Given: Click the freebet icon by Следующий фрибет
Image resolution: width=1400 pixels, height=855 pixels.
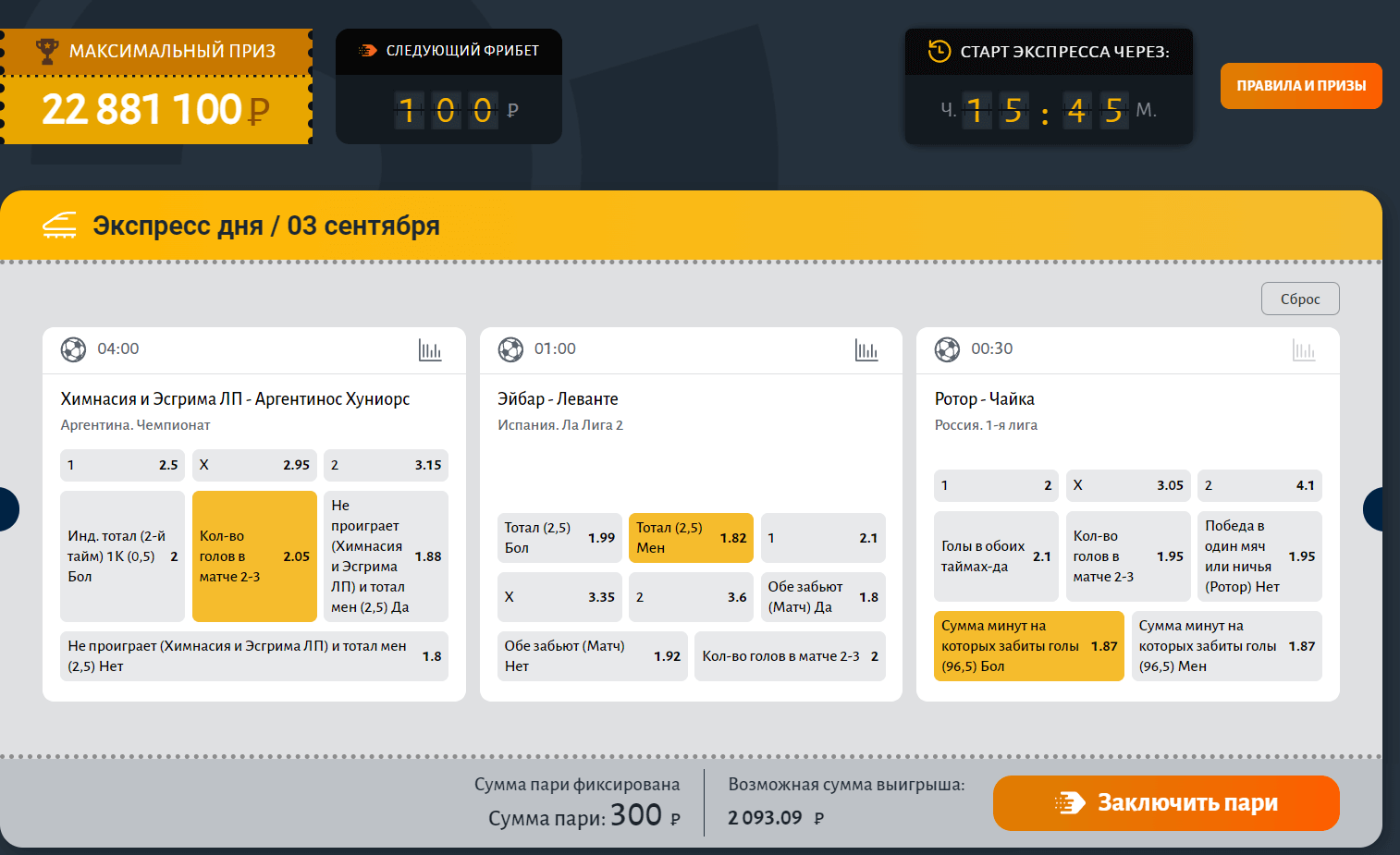Looking at the screenshot, I should pos(368,51).
